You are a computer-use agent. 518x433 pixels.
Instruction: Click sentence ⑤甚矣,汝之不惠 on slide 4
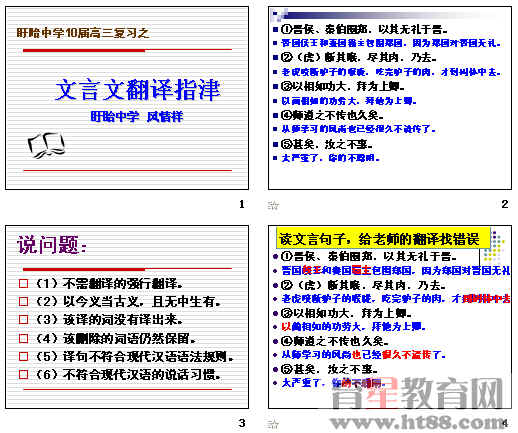coord(329,369)
